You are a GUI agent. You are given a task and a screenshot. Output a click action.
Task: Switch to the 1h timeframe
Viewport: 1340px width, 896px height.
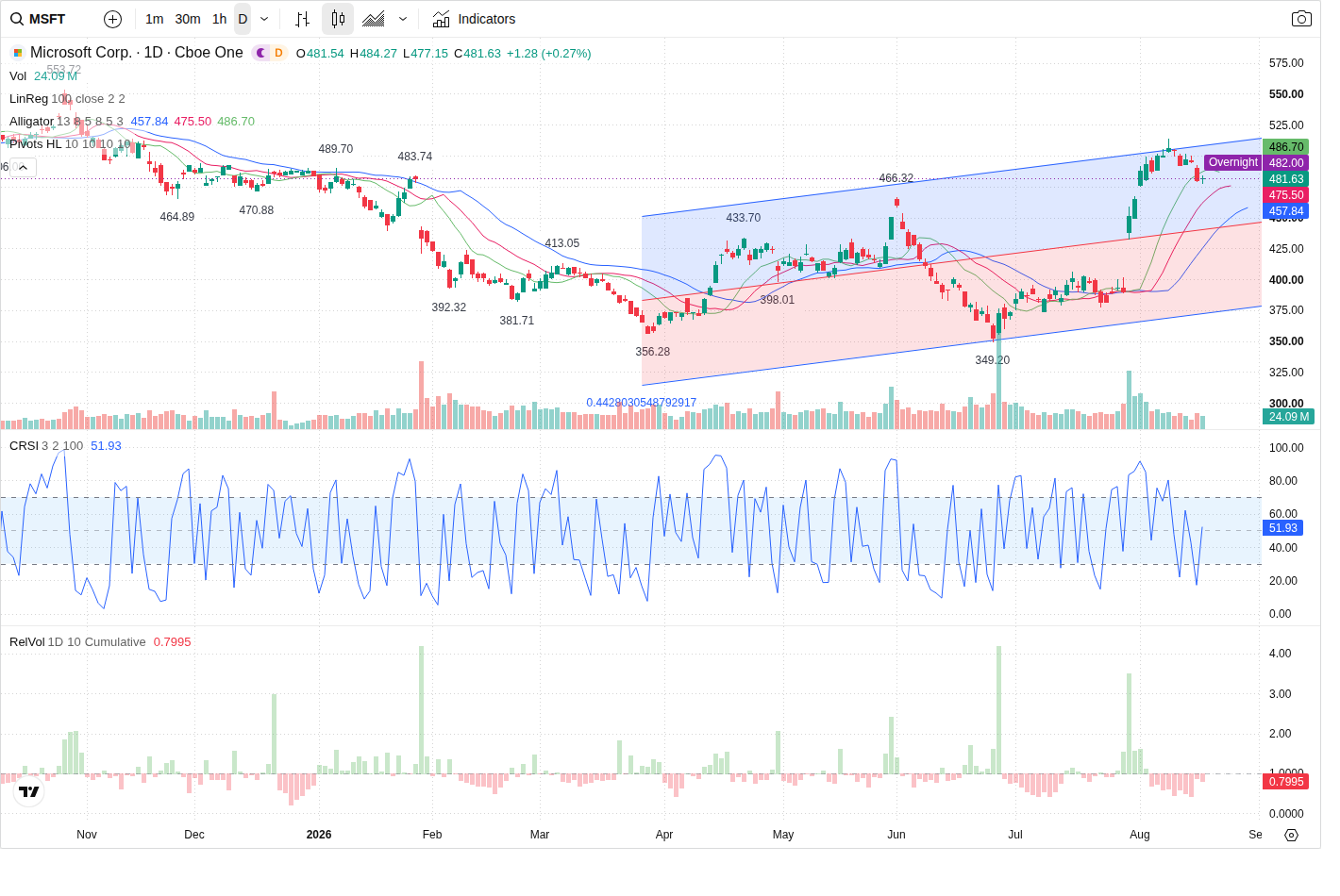pos(220,19)
